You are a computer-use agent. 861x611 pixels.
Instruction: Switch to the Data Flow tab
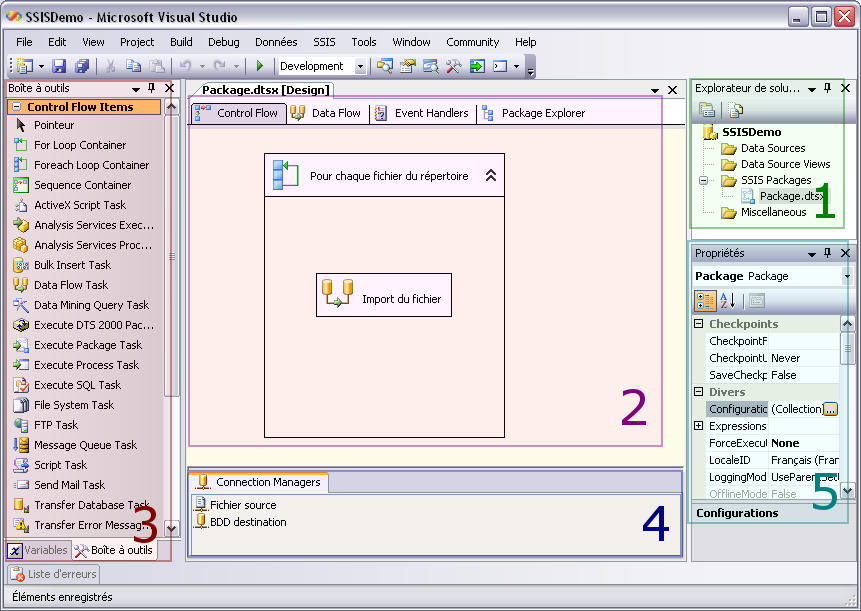click(327, 113)
